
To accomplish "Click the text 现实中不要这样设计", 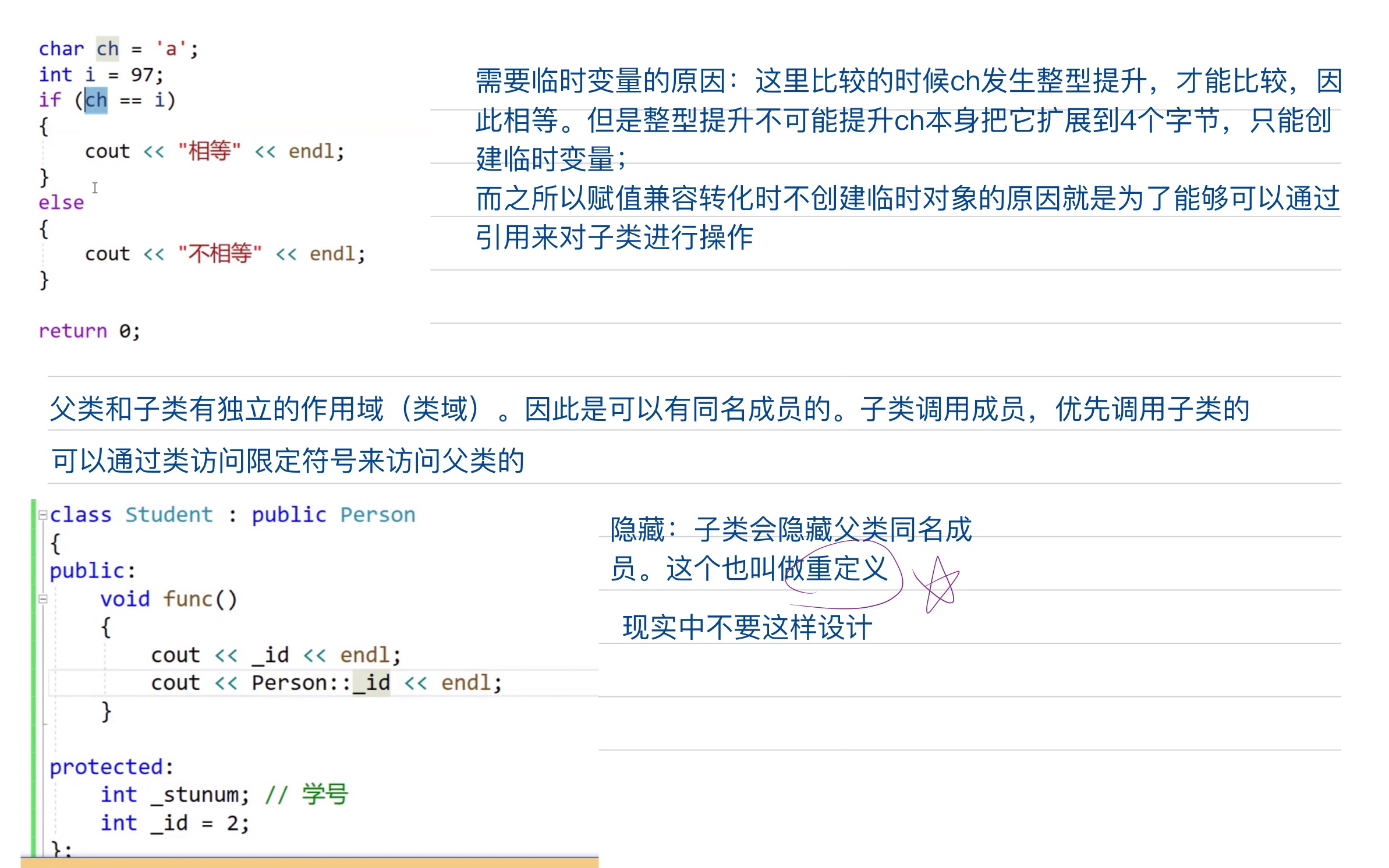I will pyautogui.click(x=747, y=628).
